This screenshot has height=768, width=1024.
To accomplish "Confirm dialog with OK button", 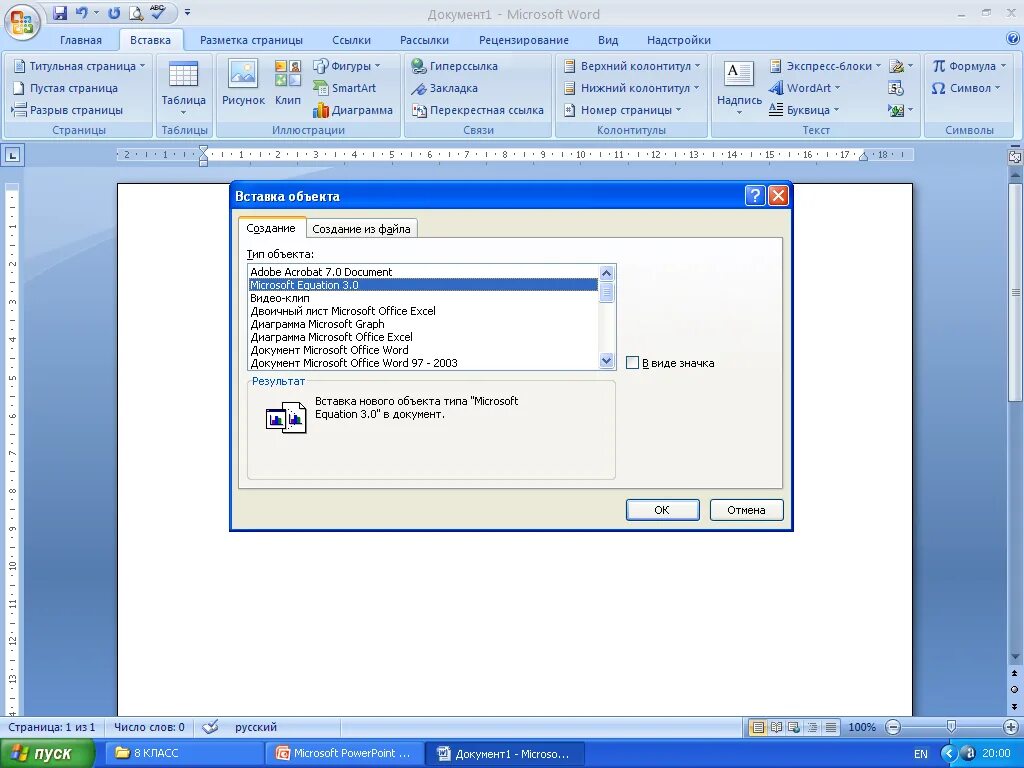I will [662, 510].
